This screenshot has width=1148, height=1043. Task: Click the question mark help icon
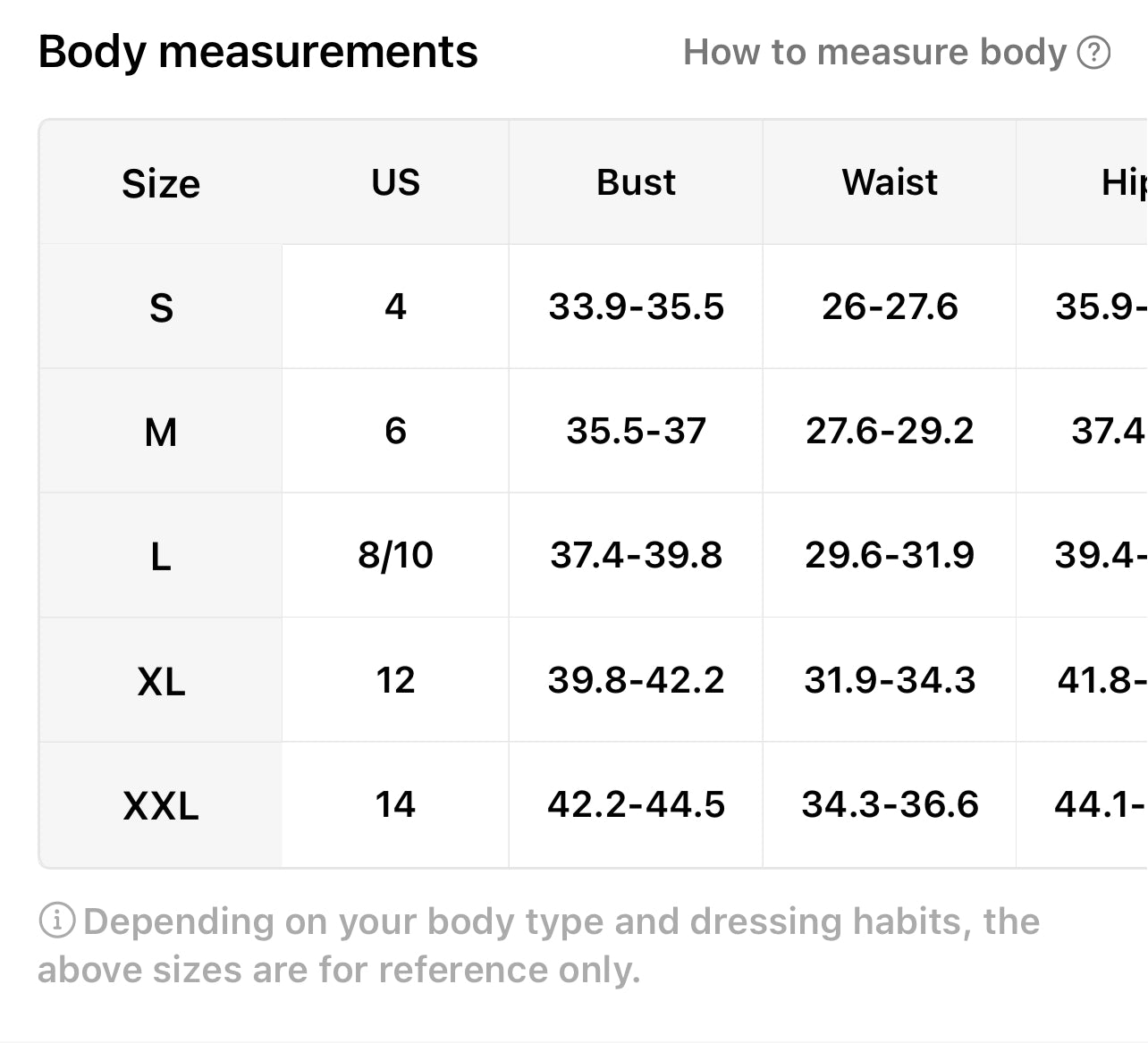1093,53
